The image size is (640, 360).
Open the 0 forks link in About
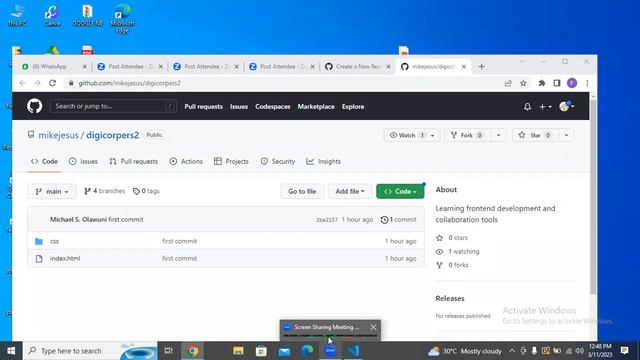tap(452, 265)
